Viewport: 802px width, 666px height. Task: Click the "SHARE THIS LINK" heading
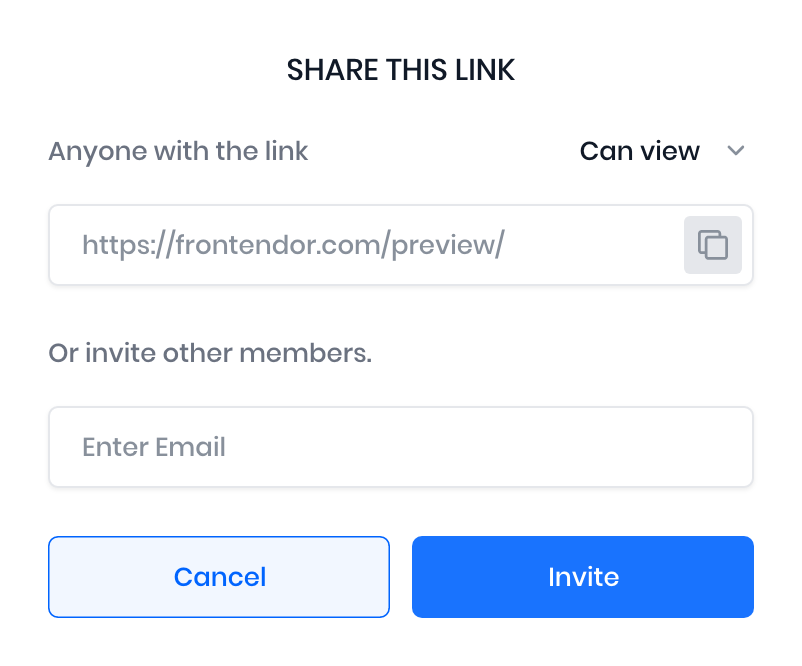pyautogui.click(x=400, y=70)
